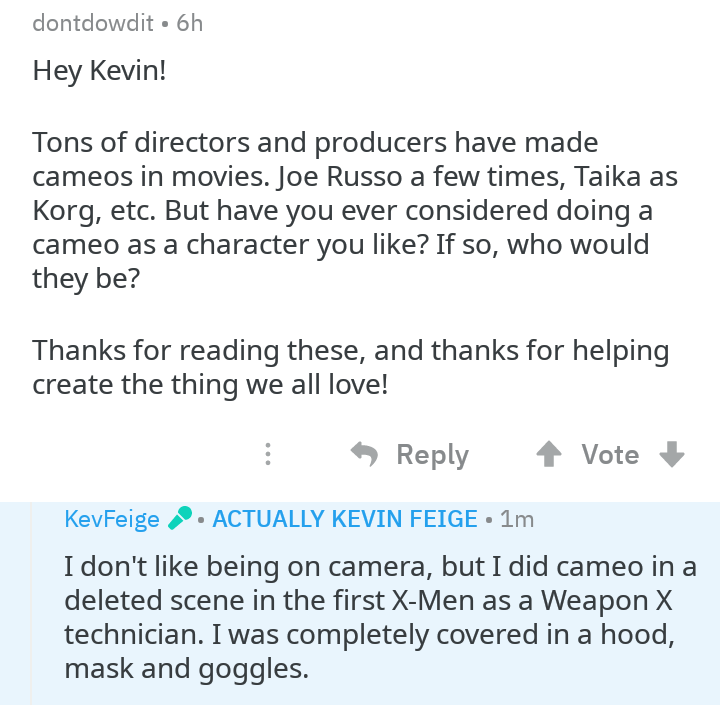
Task: Click the microphone icon beside KevFeige
Action: [179, 518]
